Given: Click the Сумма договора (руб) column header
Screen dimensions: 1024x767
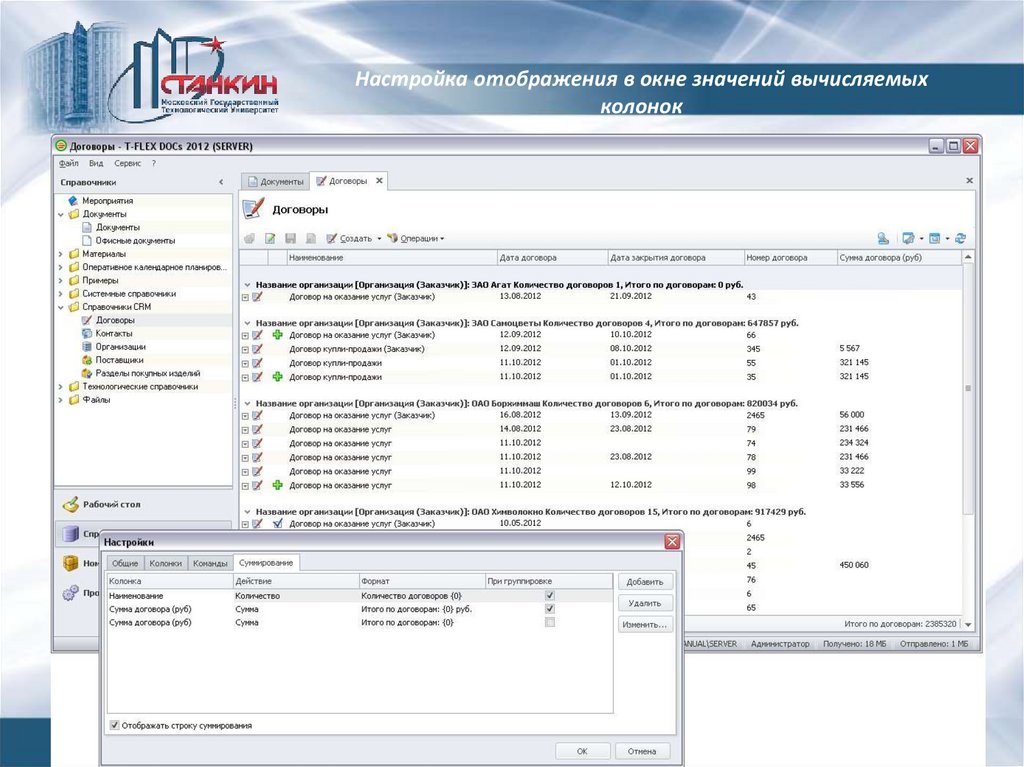Looking at the screenshot, I should pyautogui.click(x=880, y=258).
